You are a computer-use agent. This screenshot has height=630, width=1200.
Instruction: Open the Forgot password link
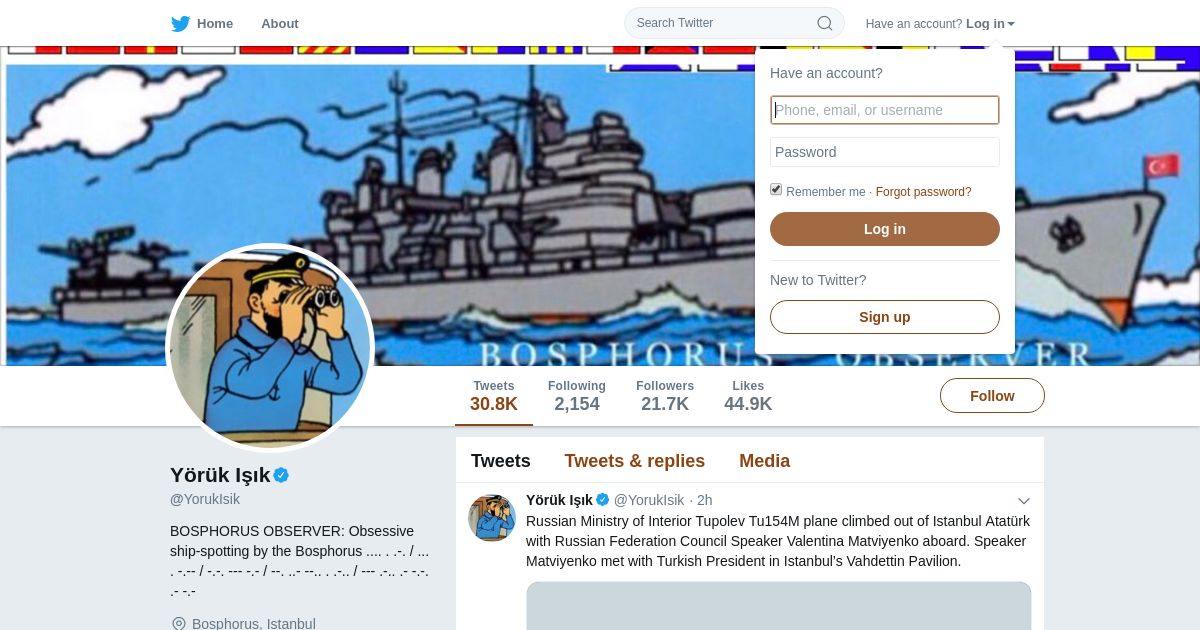[924, 192]
